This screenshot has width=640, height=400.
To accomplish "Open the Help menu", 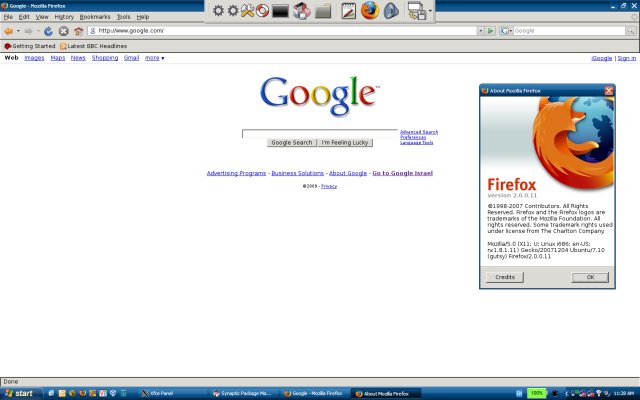I will tap(142, 17).
